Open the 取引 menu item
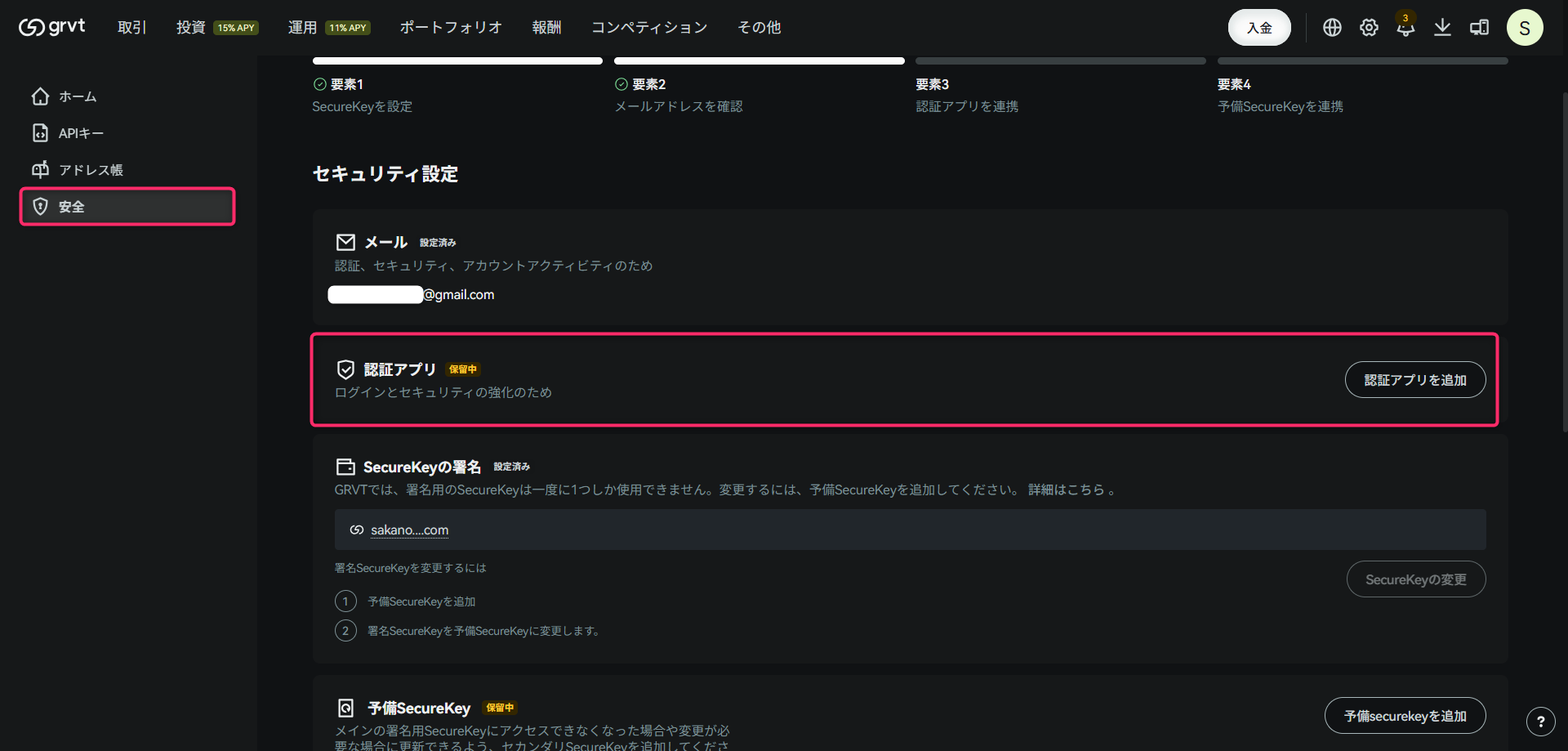The image size is (1568, 751). (x=132, y=27)
